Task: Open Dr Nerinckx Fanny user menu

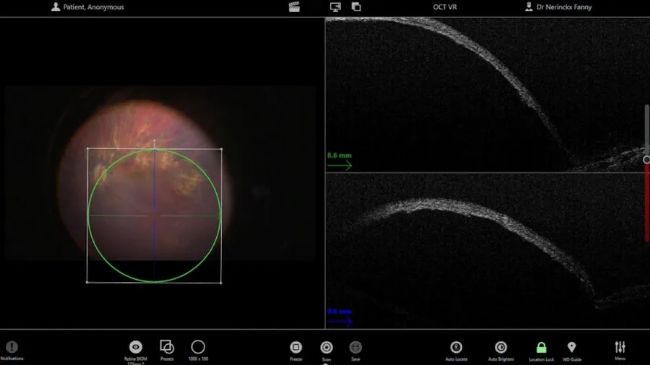Action: point(558,7)
